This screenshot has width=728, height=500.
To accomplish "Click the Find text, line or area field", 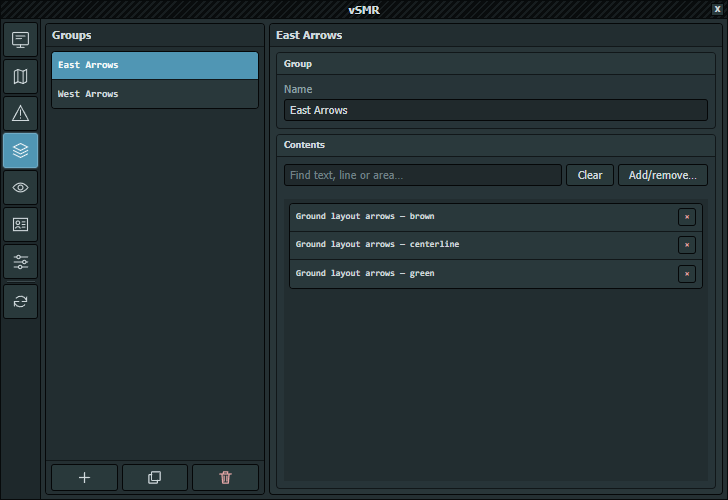I will [422, 175].
